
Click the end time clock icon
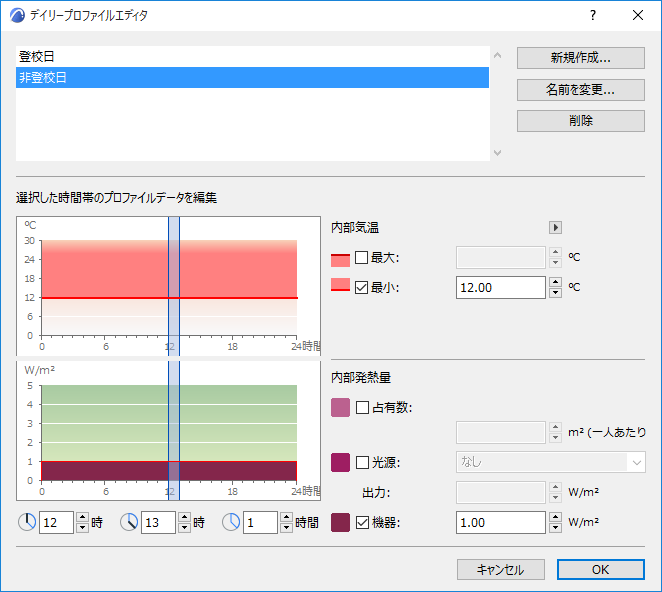click(x=129, y=522)
